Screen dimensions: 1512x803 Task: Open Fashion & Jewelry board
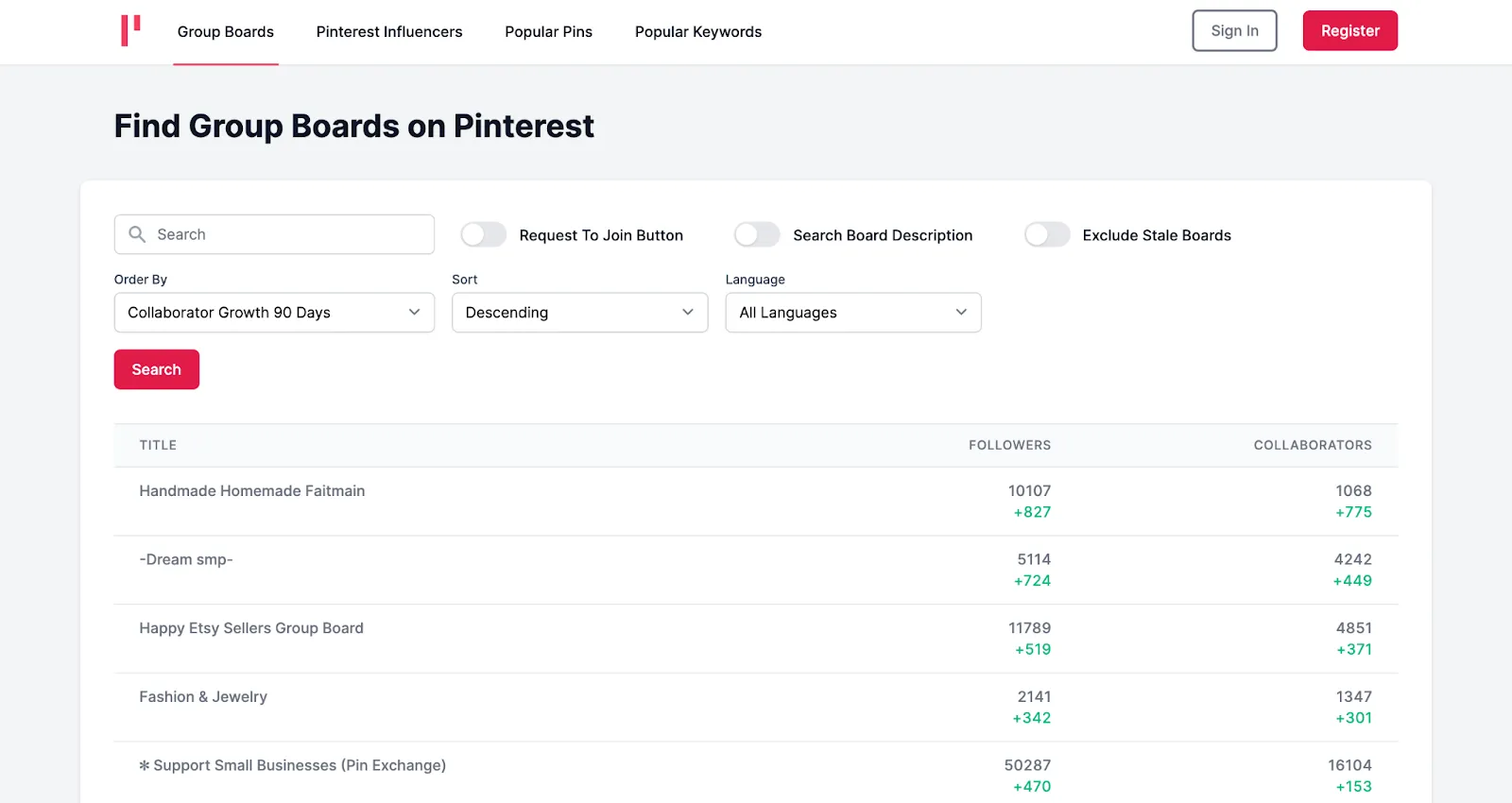coord(203,697)
